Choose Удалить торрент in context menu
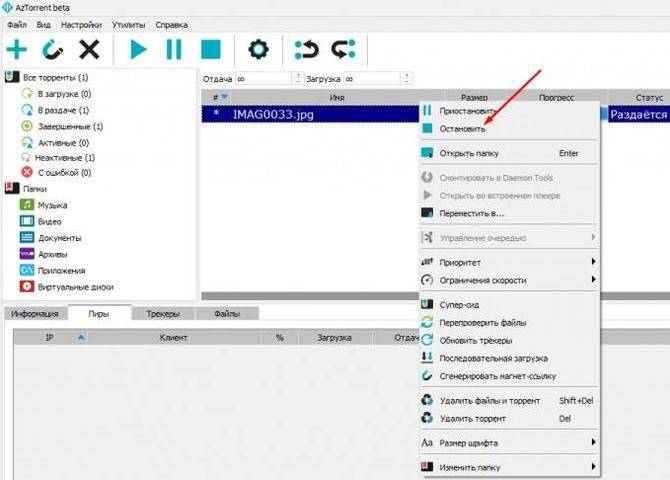 click(x=509, y=418)
